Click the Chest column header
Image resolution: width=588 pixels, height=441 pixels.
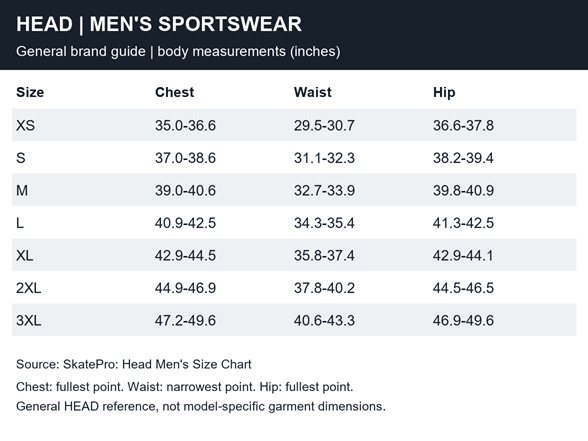174,92
